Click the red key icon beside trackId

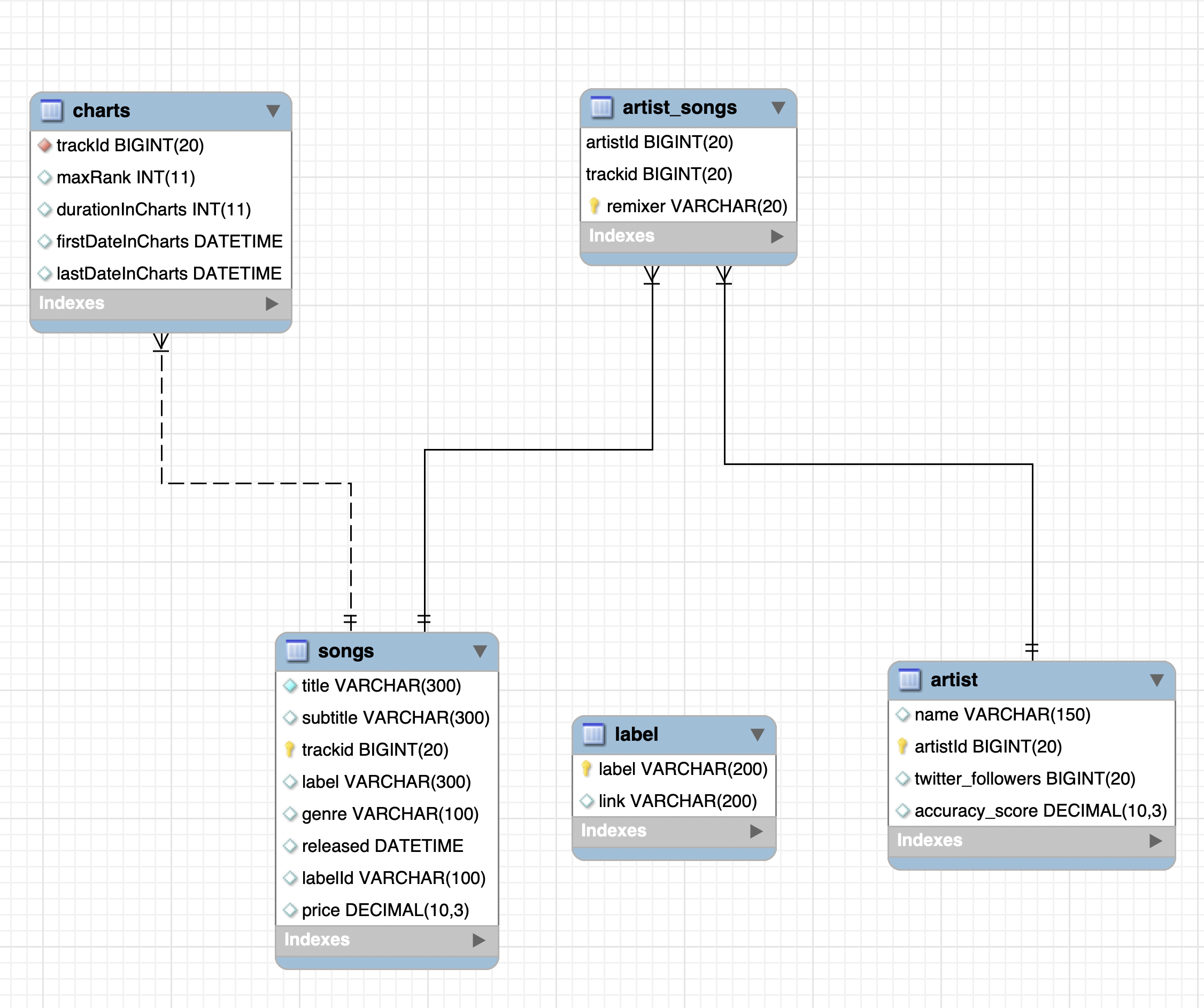click(x=45, y=145)
